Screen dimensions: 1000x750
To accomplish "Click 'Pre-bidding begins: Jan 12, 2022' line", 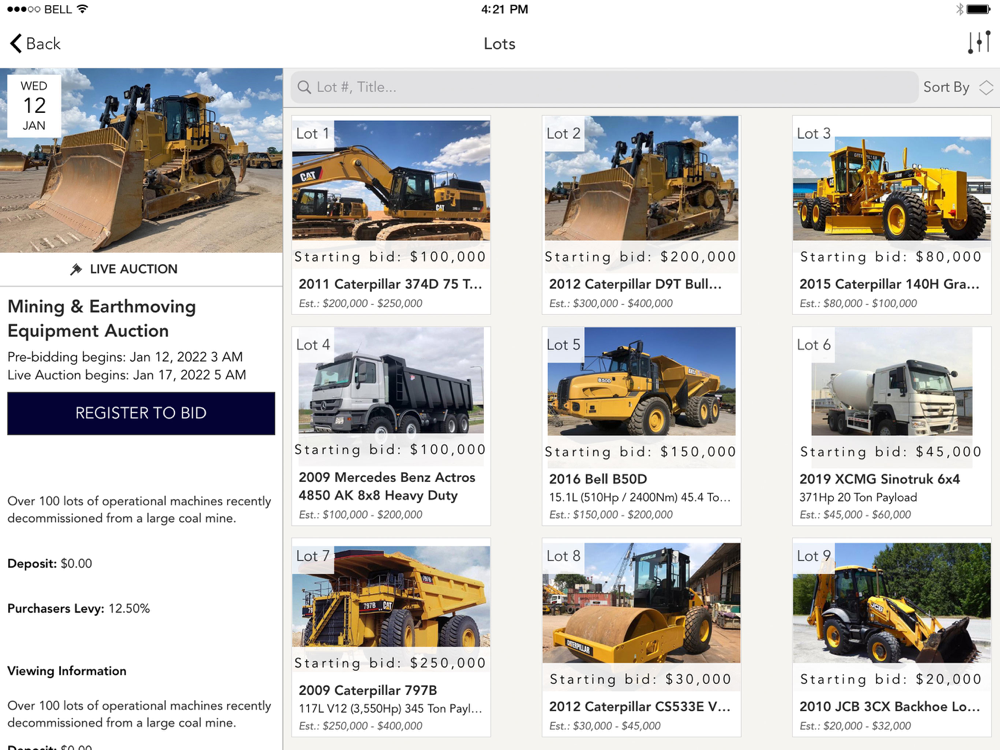I will click(125, 357).
